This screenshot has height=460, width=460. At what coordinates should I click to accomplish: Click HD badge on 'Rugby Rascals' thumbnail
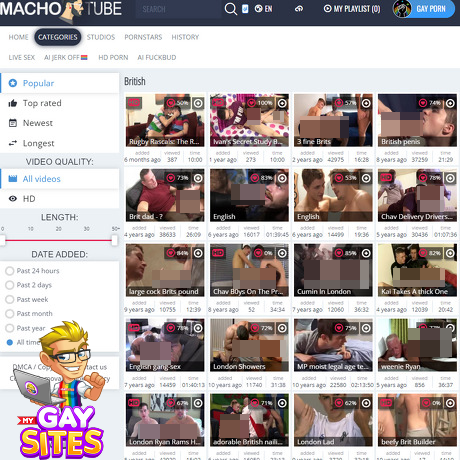click(134, 102)
